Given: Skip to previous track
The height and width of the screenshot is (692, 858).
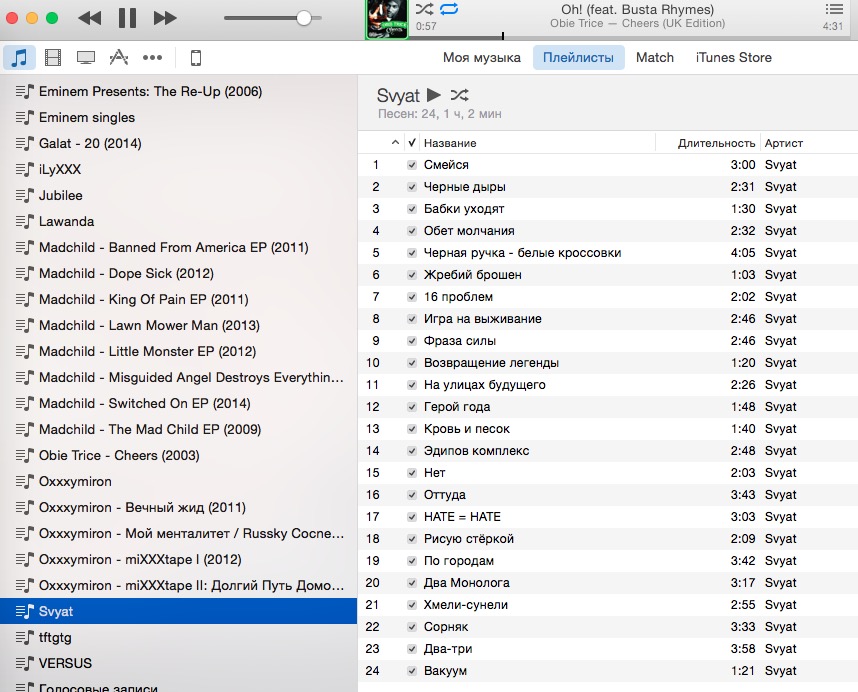Looking at the screenshot, I should [90, 18].
